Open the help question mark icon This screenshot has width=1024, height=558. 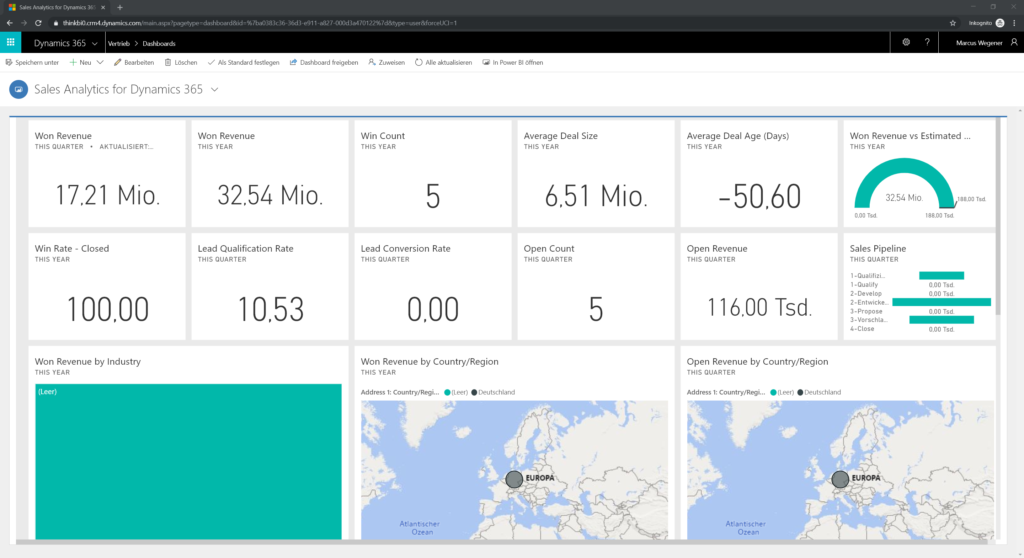coord(927,42)
